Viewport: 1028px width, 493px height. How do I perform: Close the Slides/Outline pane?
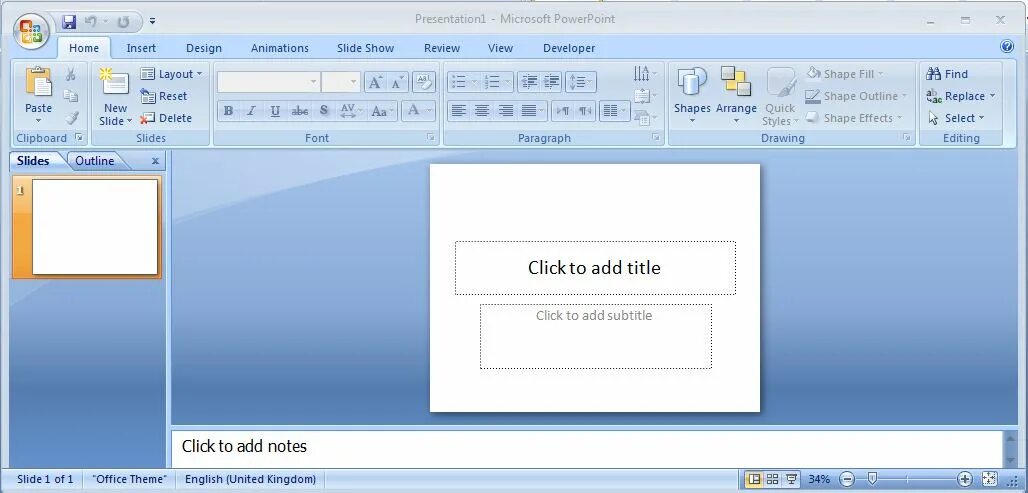pyautogui.click(x=155, y=161)
